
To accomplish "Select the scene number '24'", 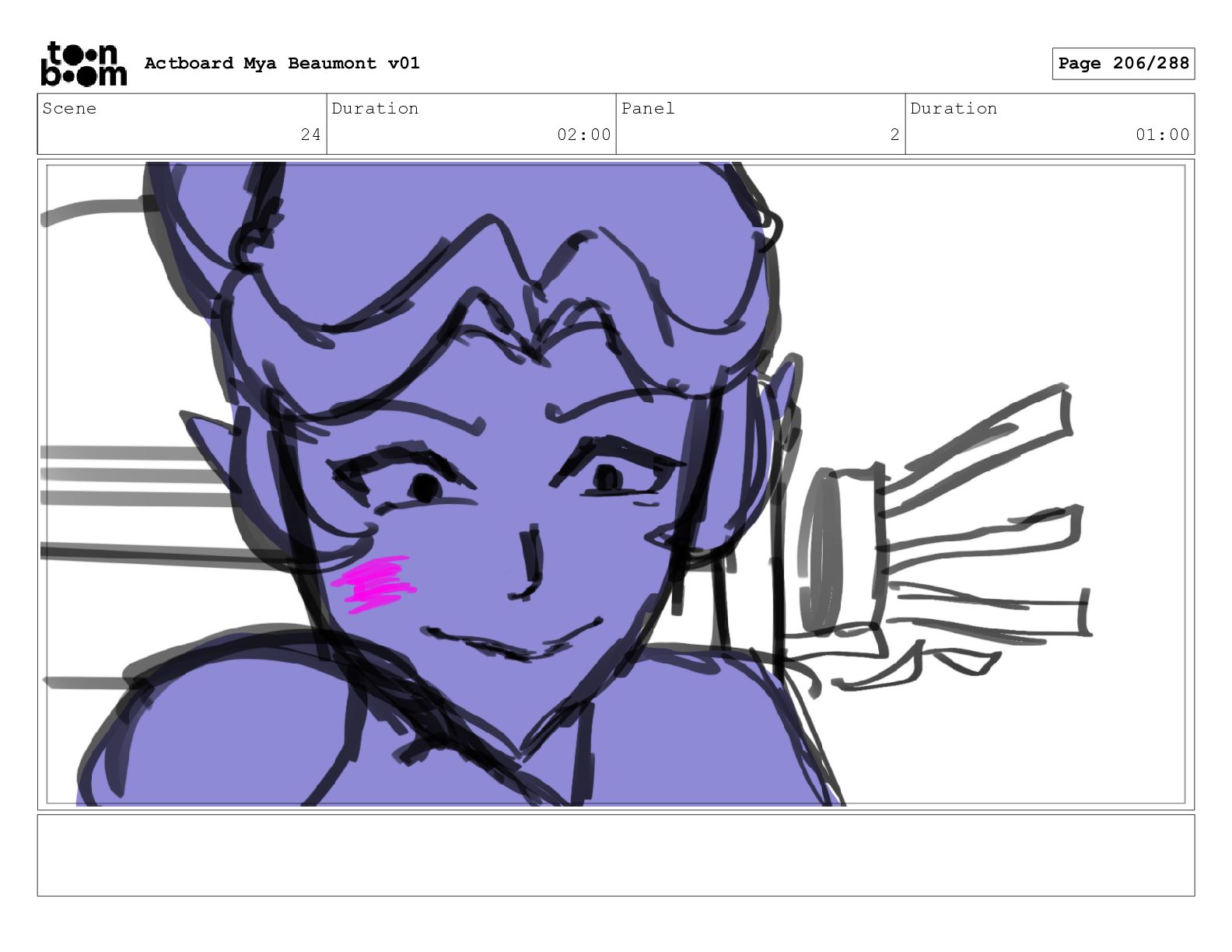I will (310, 135).
